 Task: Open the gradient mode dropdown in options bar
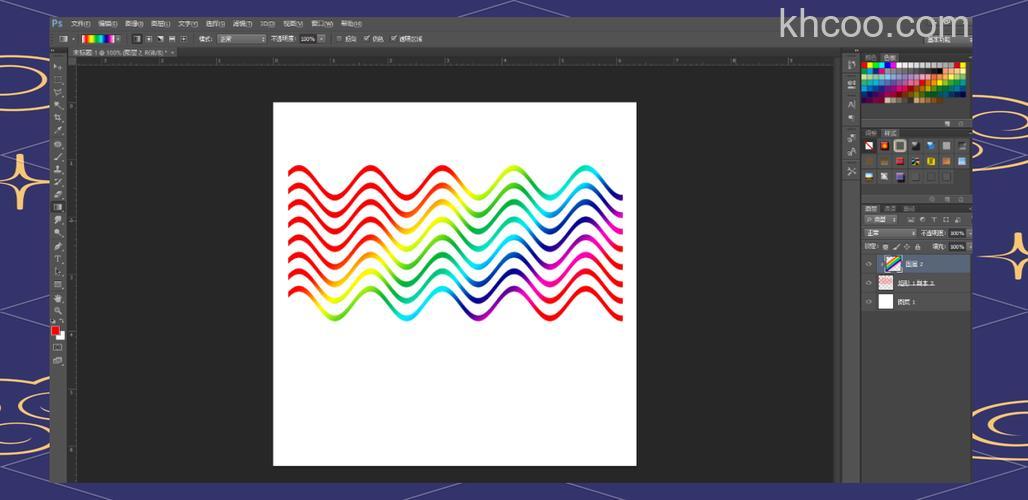point(244,39)
